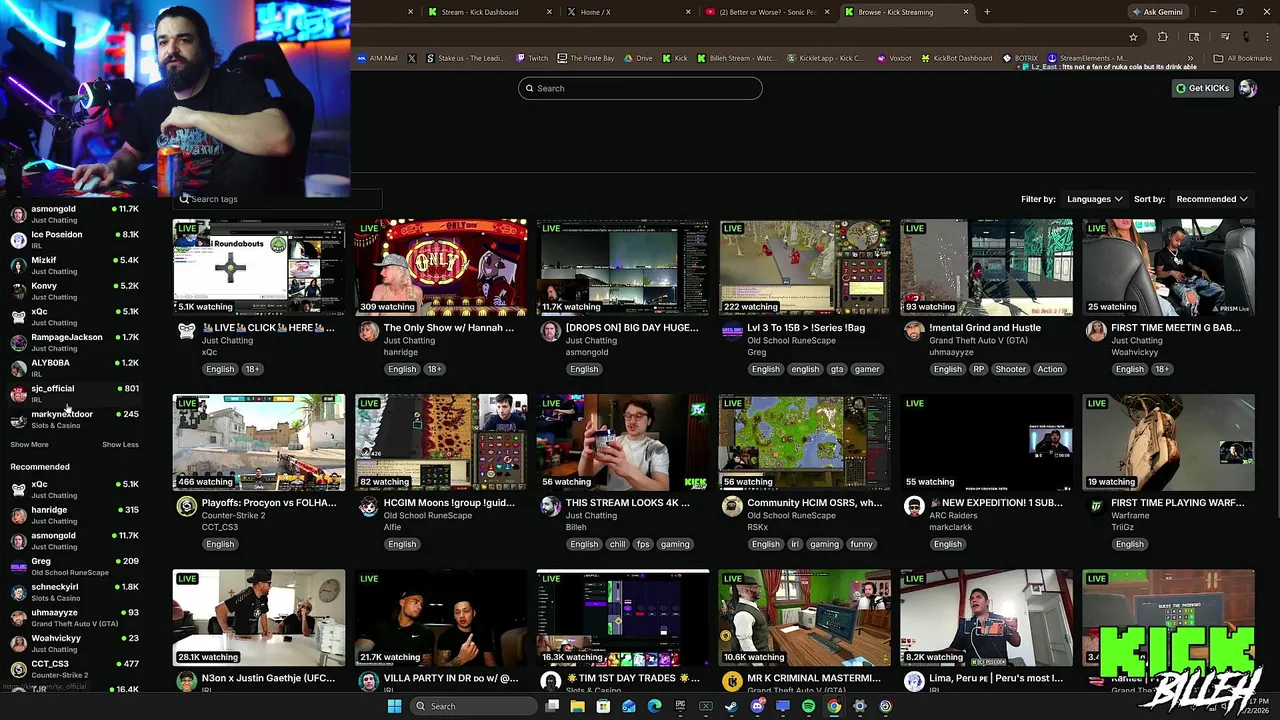Bookmark this page with the star icon
The height and width of the screenshot is (720, 1280).
pos(1133,37)
